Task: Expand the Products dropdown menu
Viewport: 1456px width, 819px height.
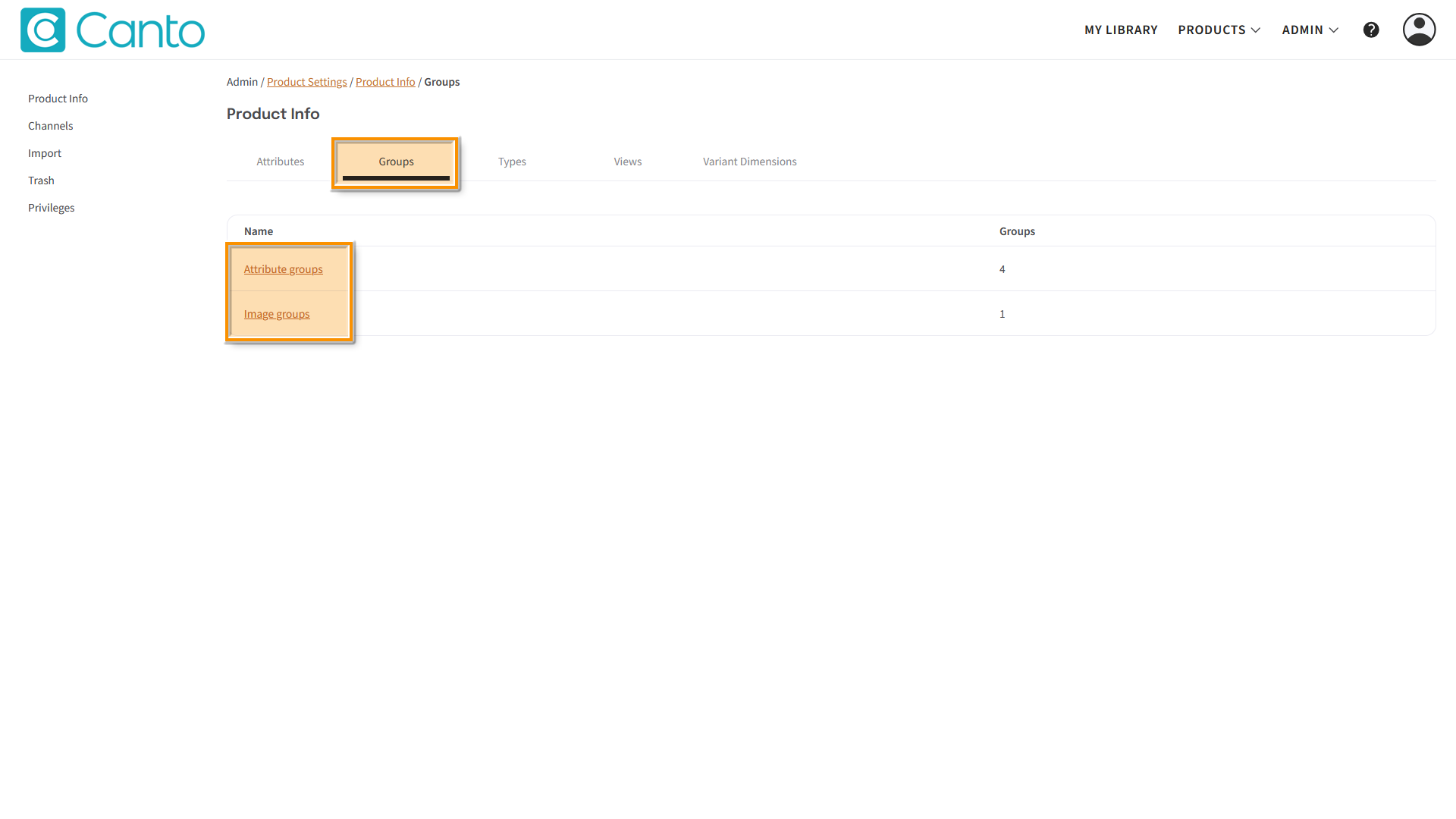Action: pos(1219,30)
